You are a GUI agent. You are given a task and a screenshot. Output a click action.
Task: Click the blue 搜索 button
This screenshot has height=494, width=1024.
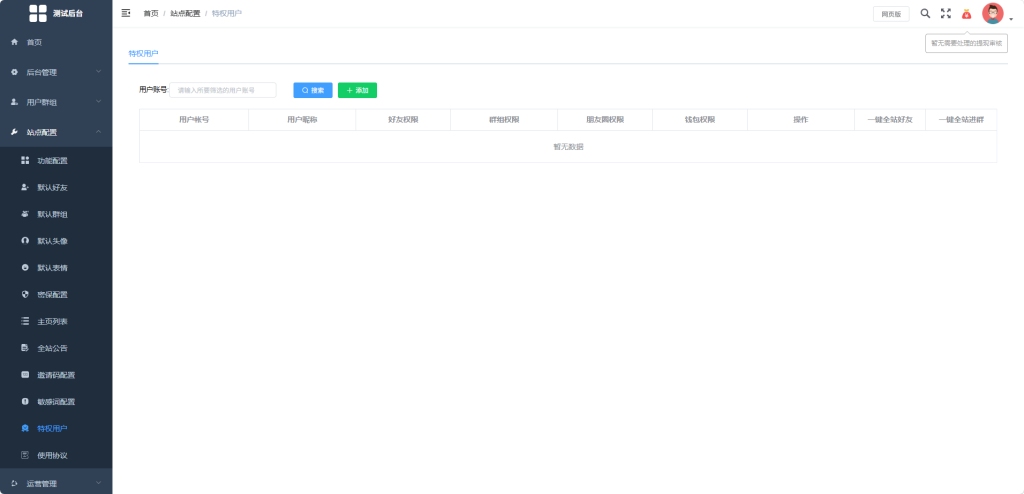point(313,90)
